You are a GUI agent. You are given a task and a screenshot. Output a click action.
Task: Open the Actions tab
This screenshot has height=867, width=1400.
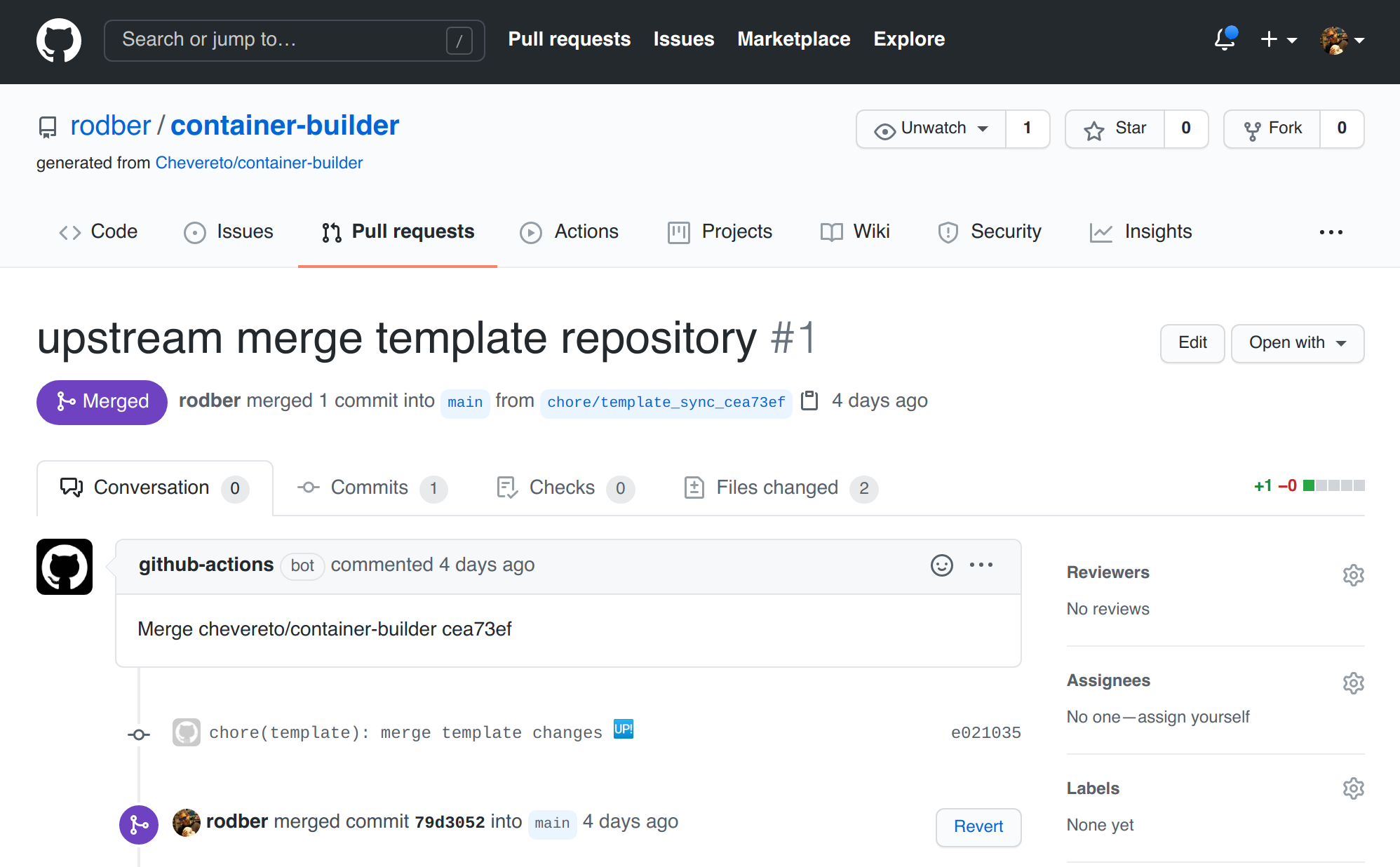pos(569,231)
